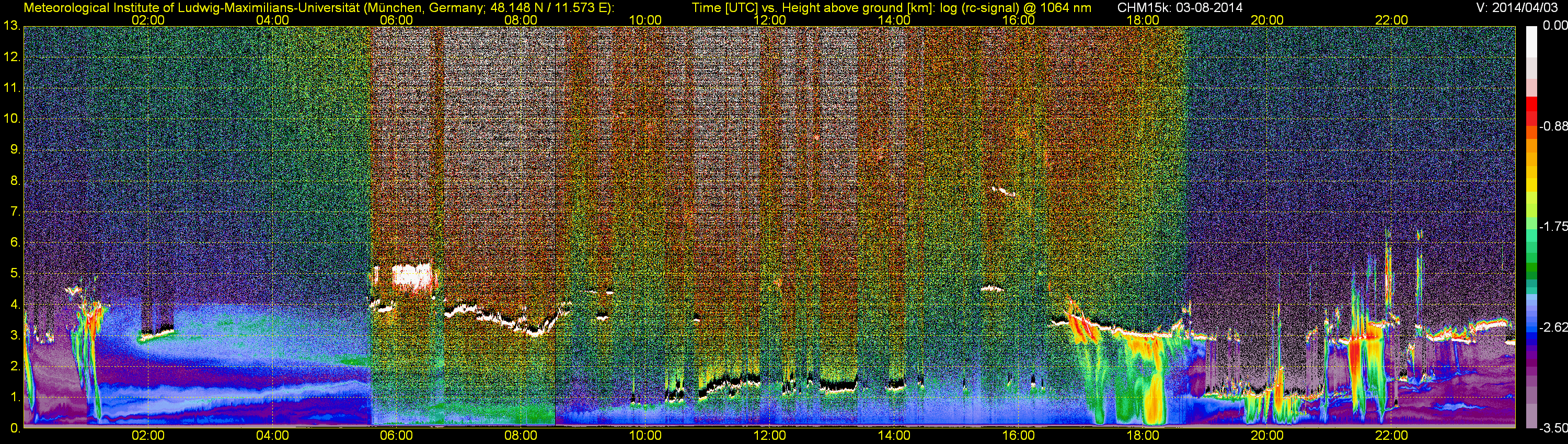The image size is (1568, 444).
Task: Select the 06:00 tick on the bottom time axis
Action: click(396, 436)
